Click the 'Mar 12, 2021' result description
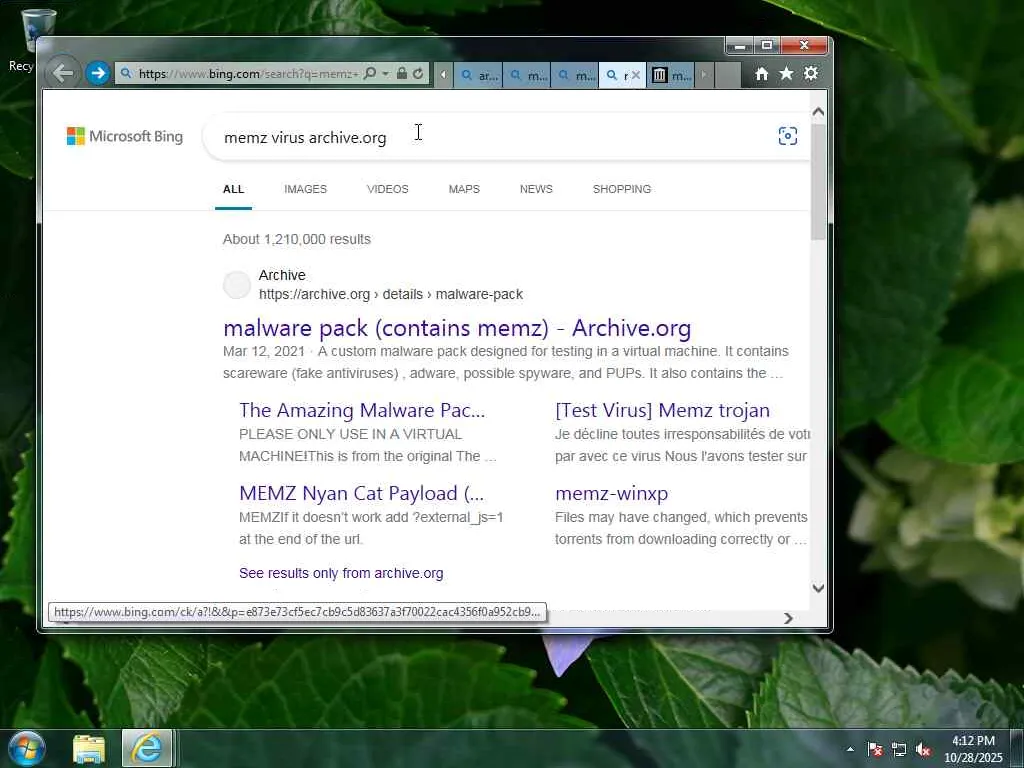The width and height of the screenshot is (1024, 768). coord(505,362)
